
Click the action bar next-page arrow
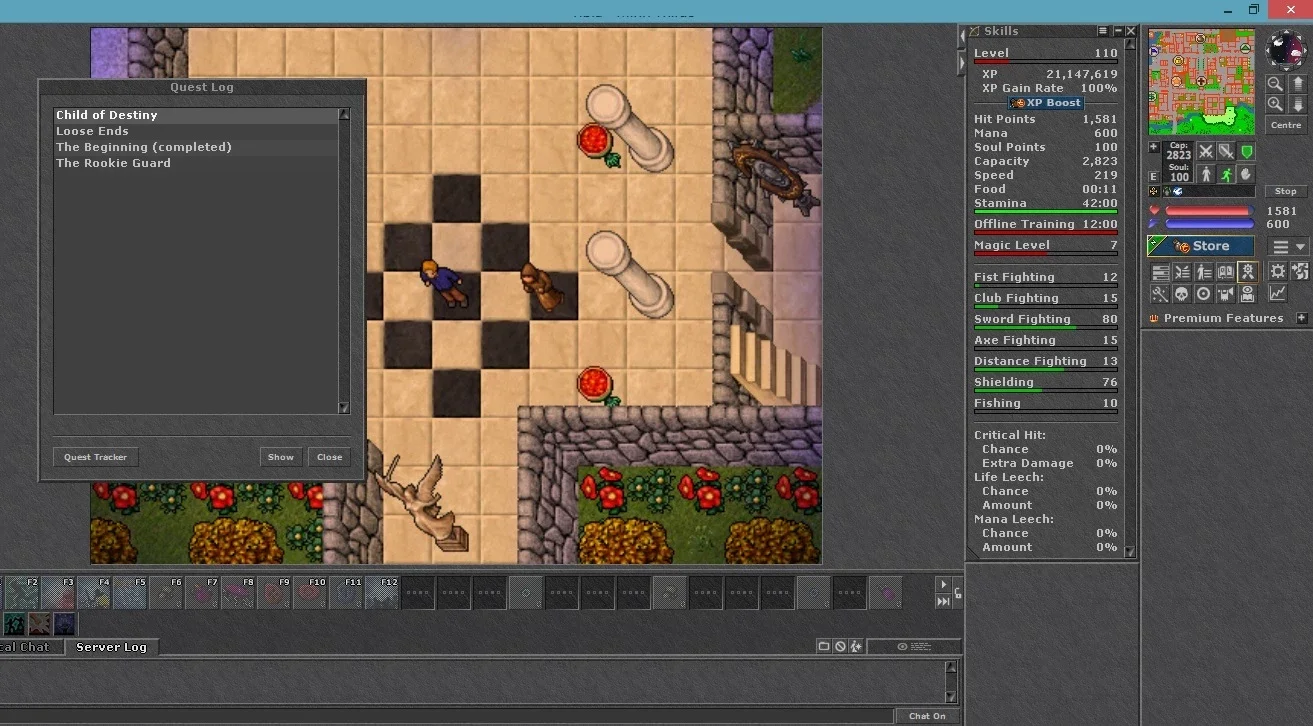click(x=942, y=584)
